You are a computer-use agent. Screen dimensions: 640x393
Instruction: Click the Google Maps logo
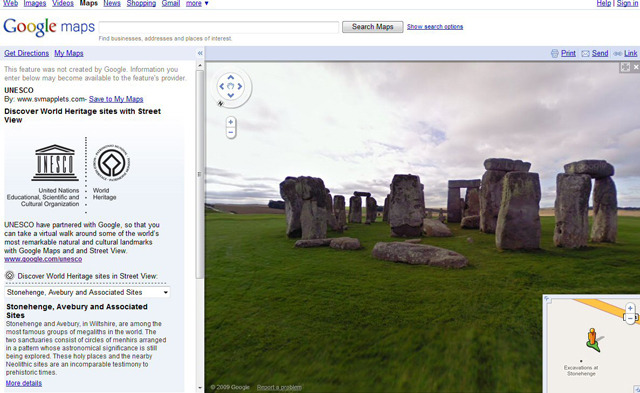[x=49, y=27]
